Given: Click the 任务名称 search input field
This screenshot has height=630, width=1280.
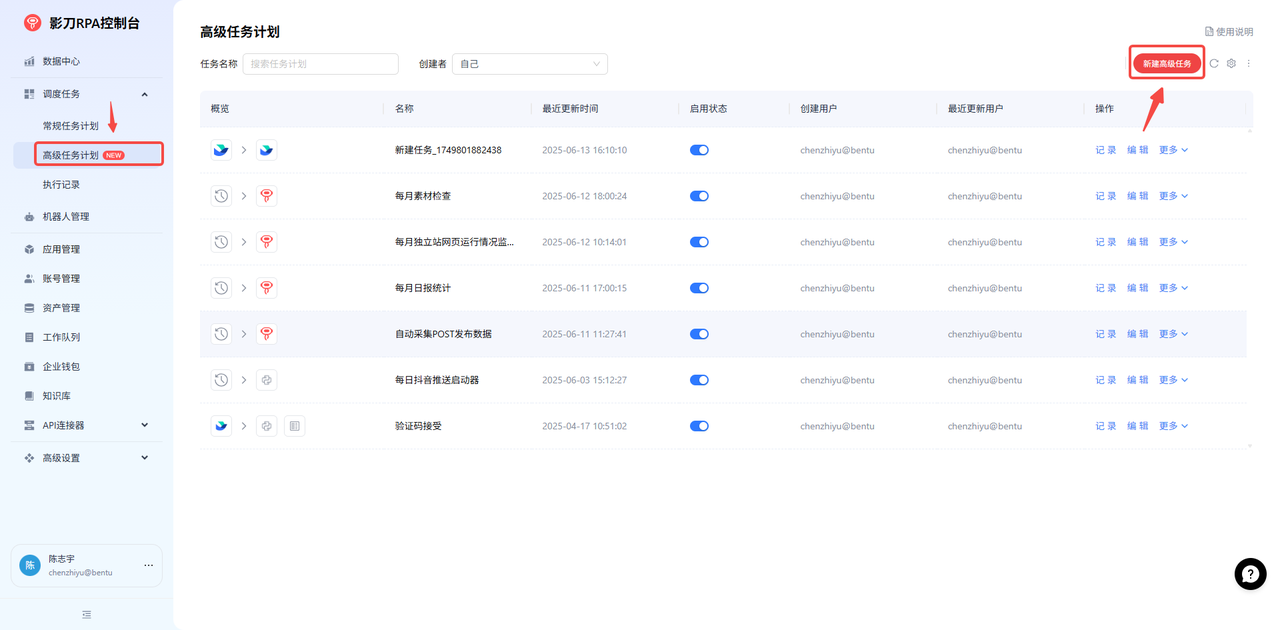Looking at the screenshot, I should click(320, 64).
